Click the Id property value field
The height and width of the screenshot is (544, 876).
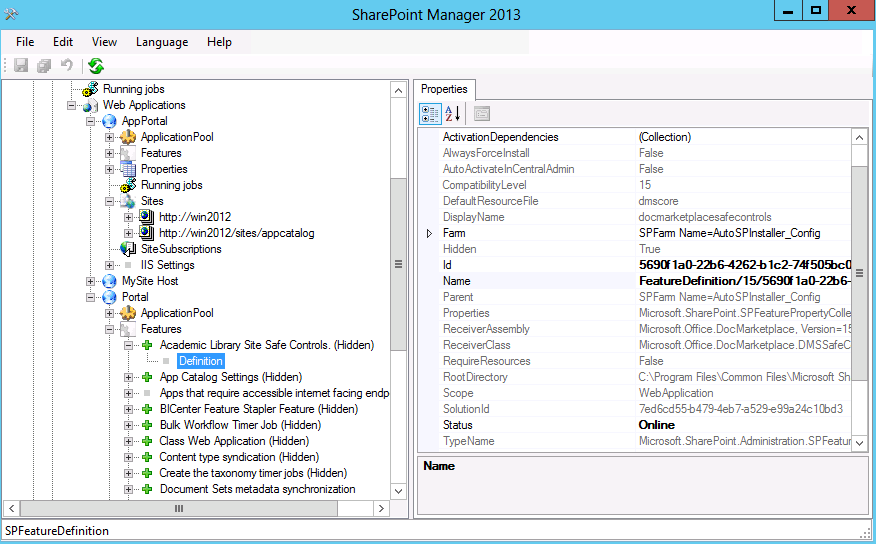point(744,265)
